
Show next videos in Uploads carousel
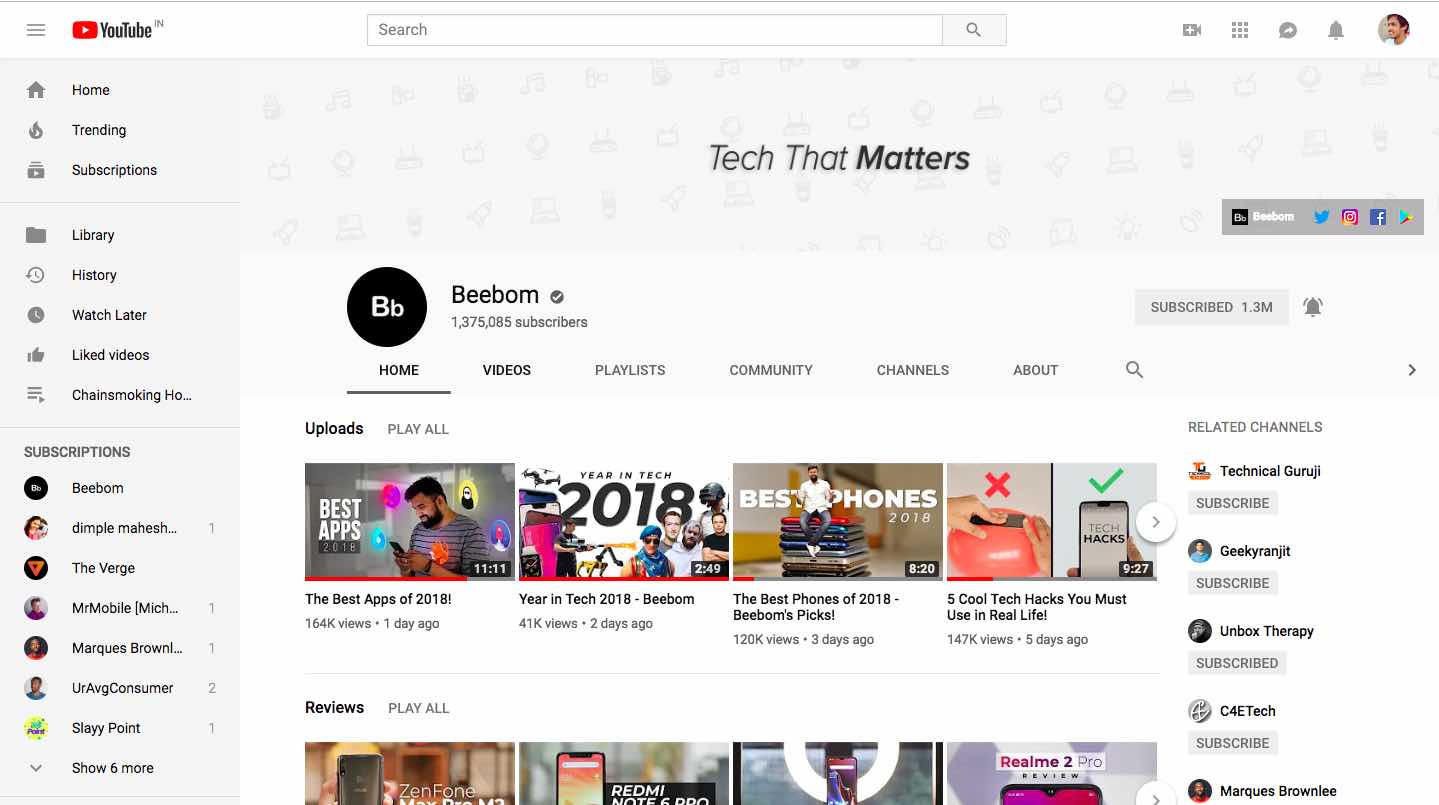click(1156, 522)
